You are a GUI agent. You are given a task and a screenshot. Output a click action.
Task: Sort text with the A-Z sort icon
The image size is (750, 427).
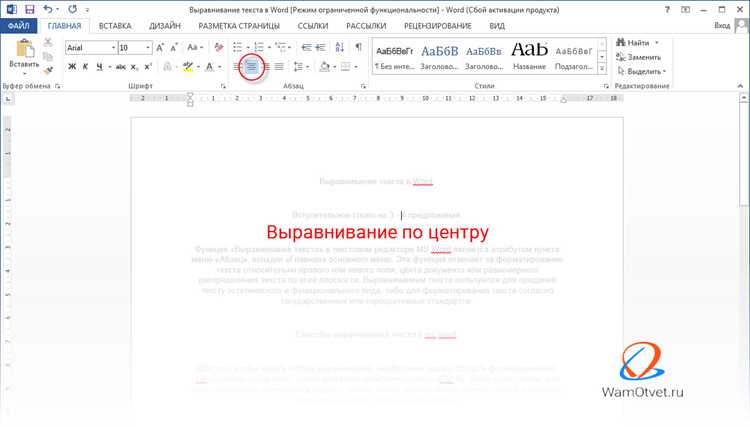tap(340, 47)
